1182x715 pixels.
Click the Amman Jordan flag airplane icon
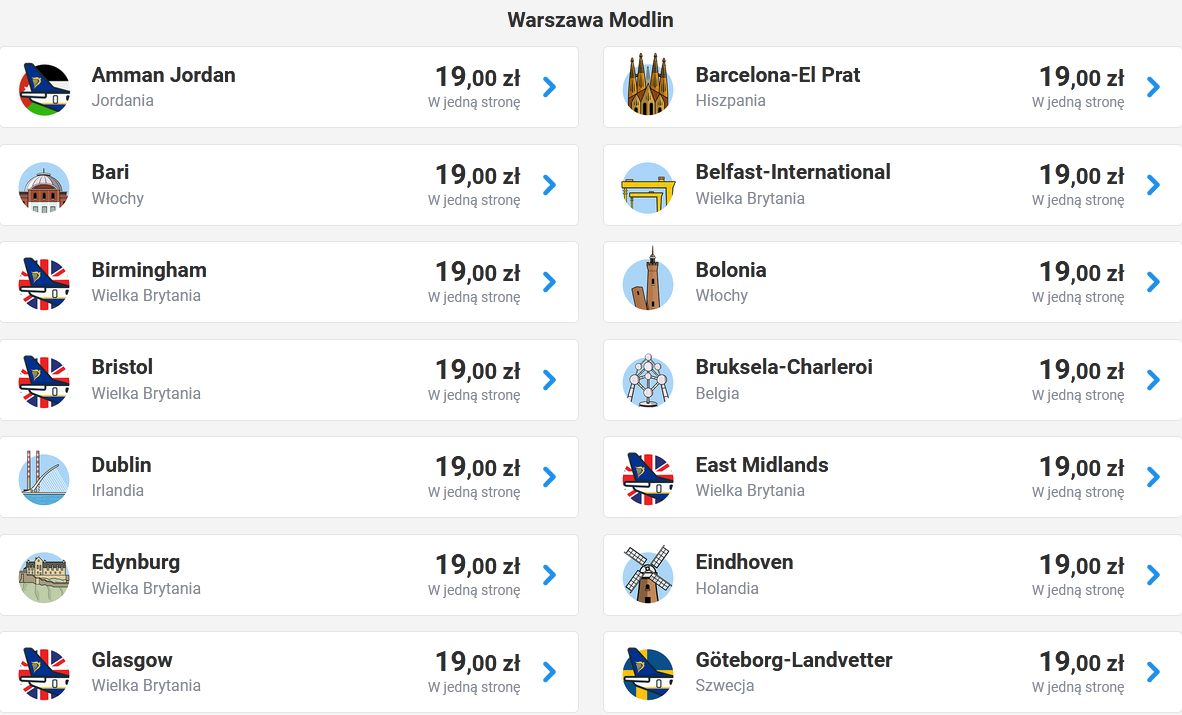pyautogui.click(x=44, y=89)
